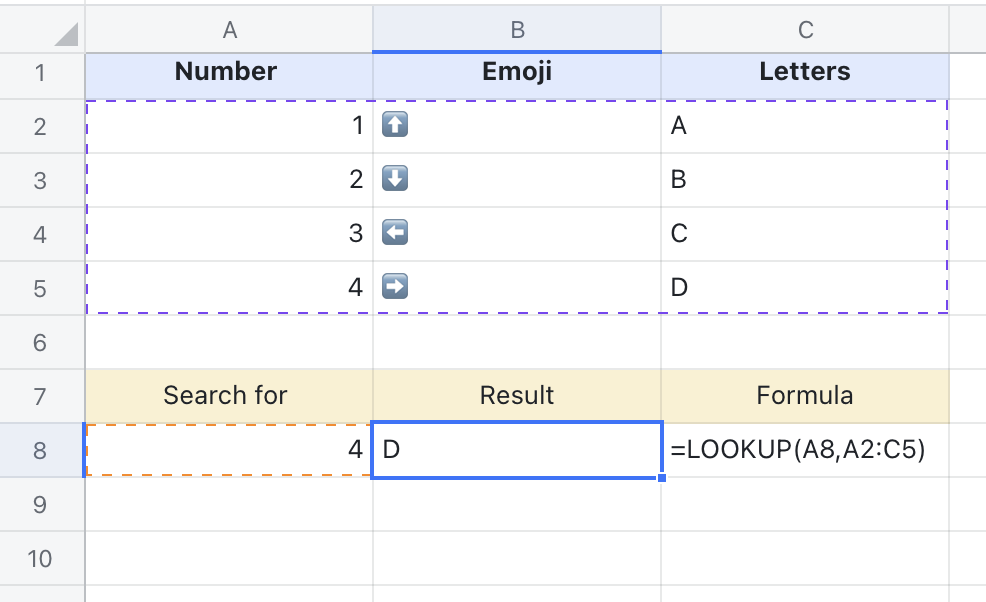Click the blue up-arrow emoji in row 2
The image size is (986, 602).
[395, 126]
